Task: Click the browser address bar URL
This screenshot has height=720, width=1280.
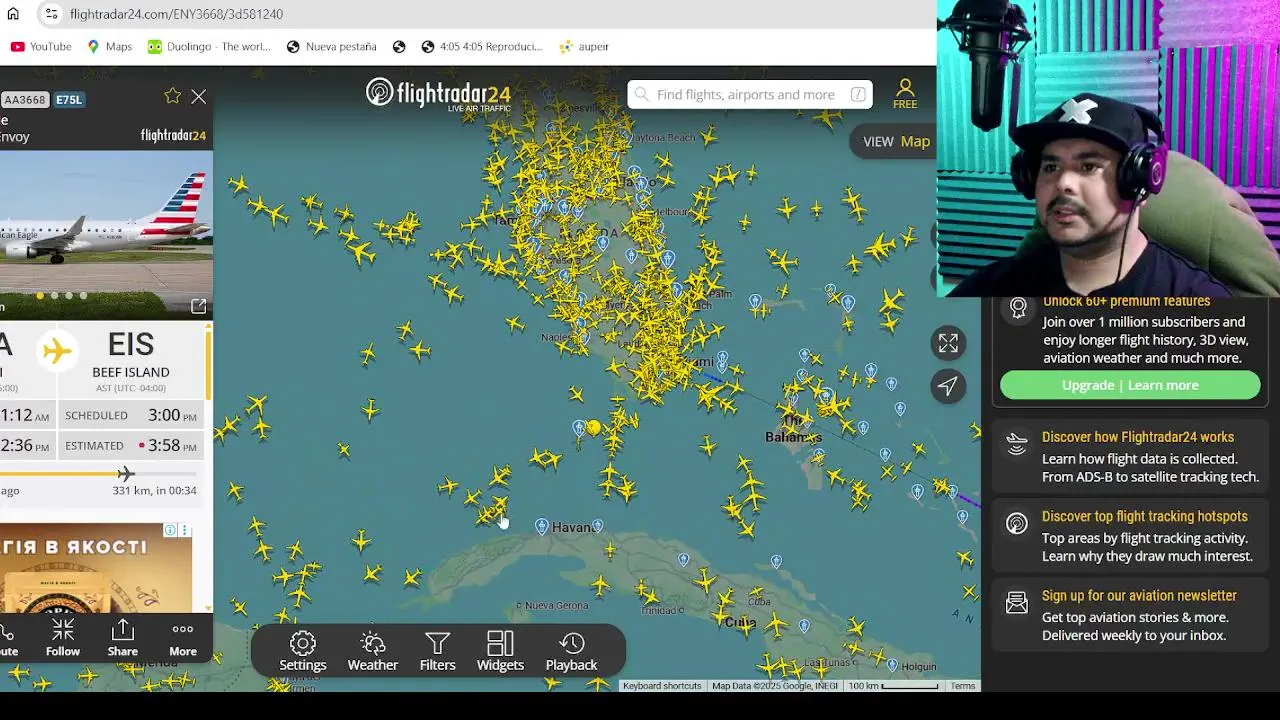Action: click(x=176, y=14)
